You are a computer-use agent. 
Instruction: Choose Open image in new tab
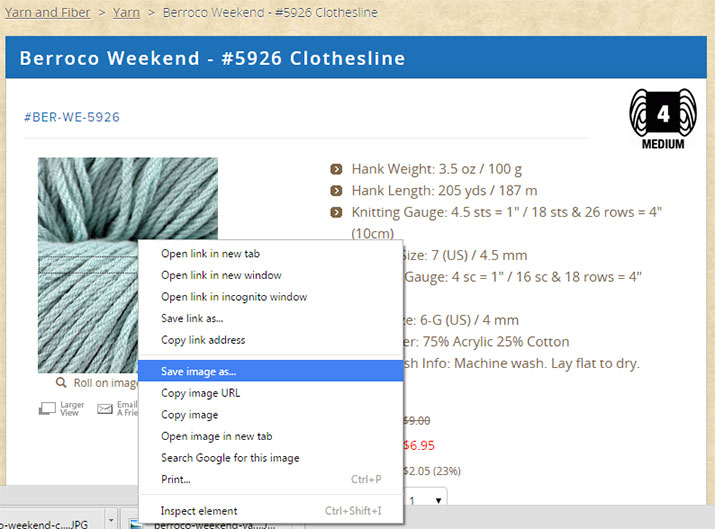(x=271, y=436)
